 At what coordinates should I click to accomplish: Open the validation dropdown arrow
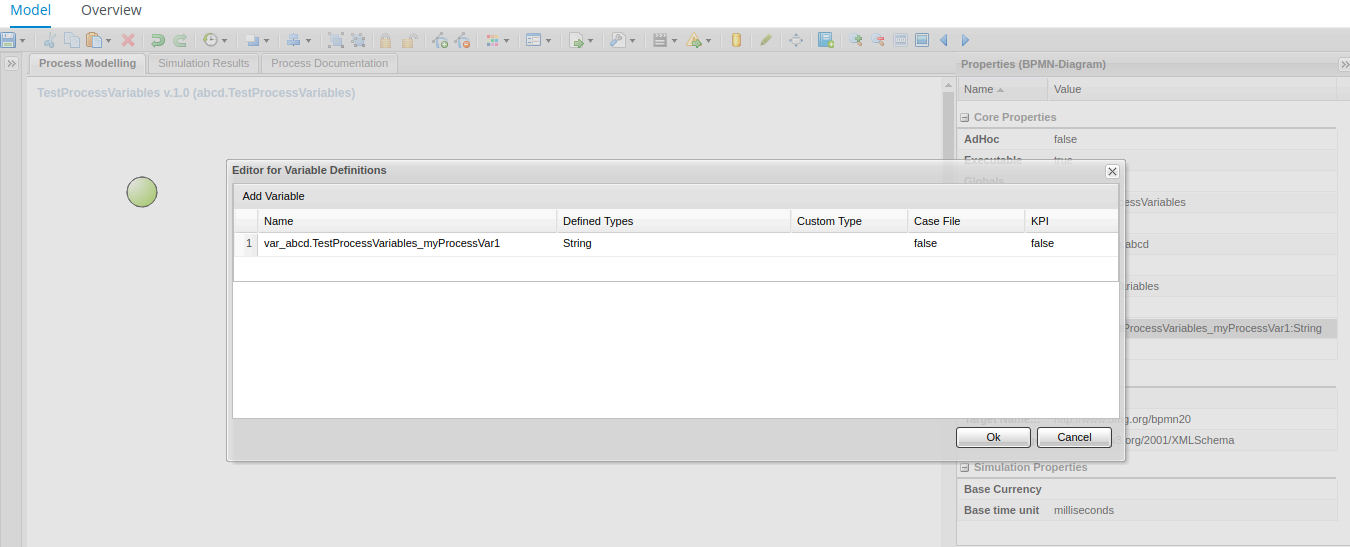pos(708,41)
